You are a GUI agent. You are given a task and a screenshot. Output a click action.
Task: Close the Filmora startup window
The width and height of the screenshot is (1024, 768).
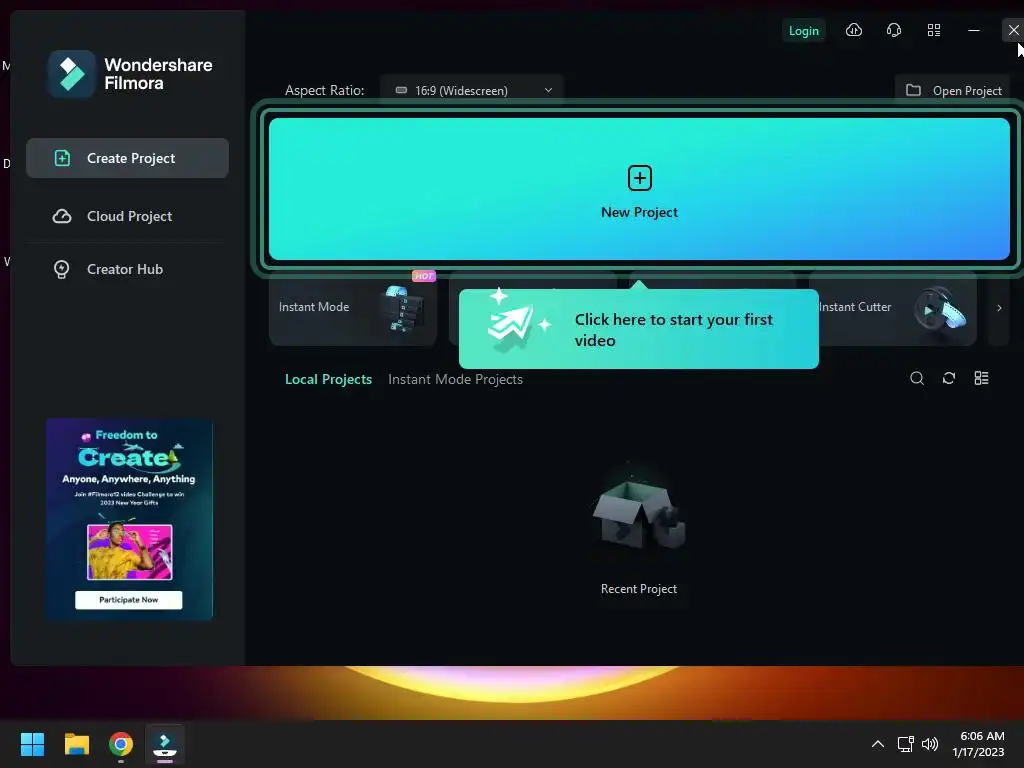tap(1013, 30)
